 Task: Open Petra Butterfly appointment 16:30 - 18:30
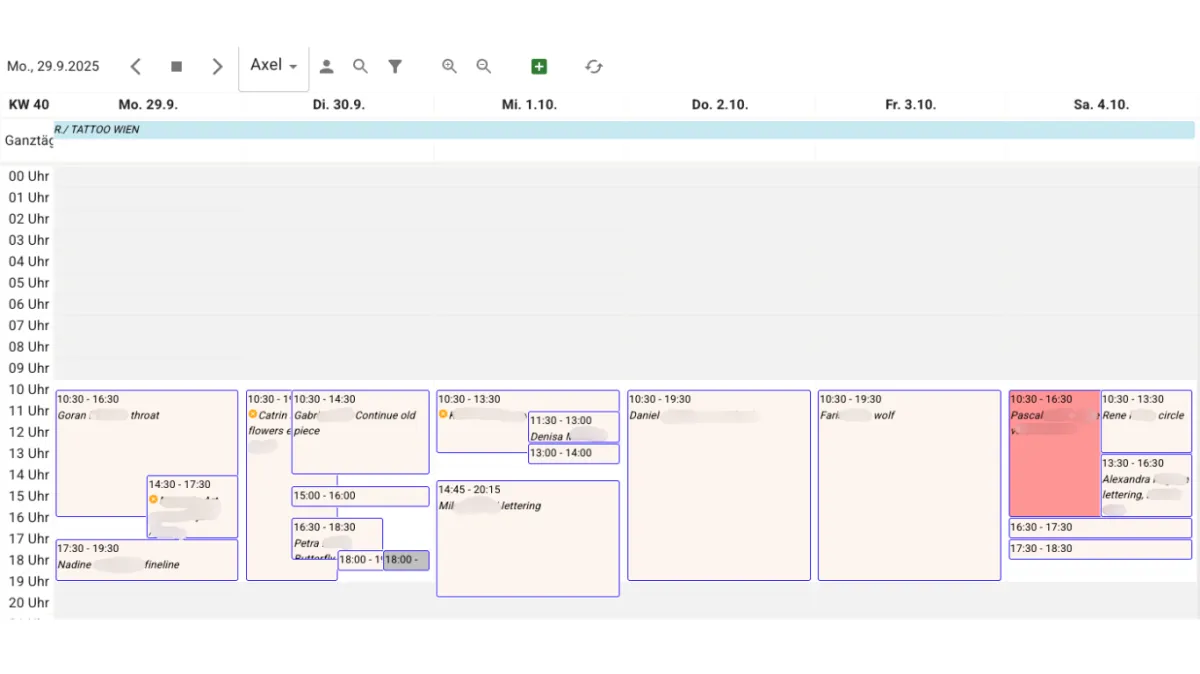(x=337, y=538)
